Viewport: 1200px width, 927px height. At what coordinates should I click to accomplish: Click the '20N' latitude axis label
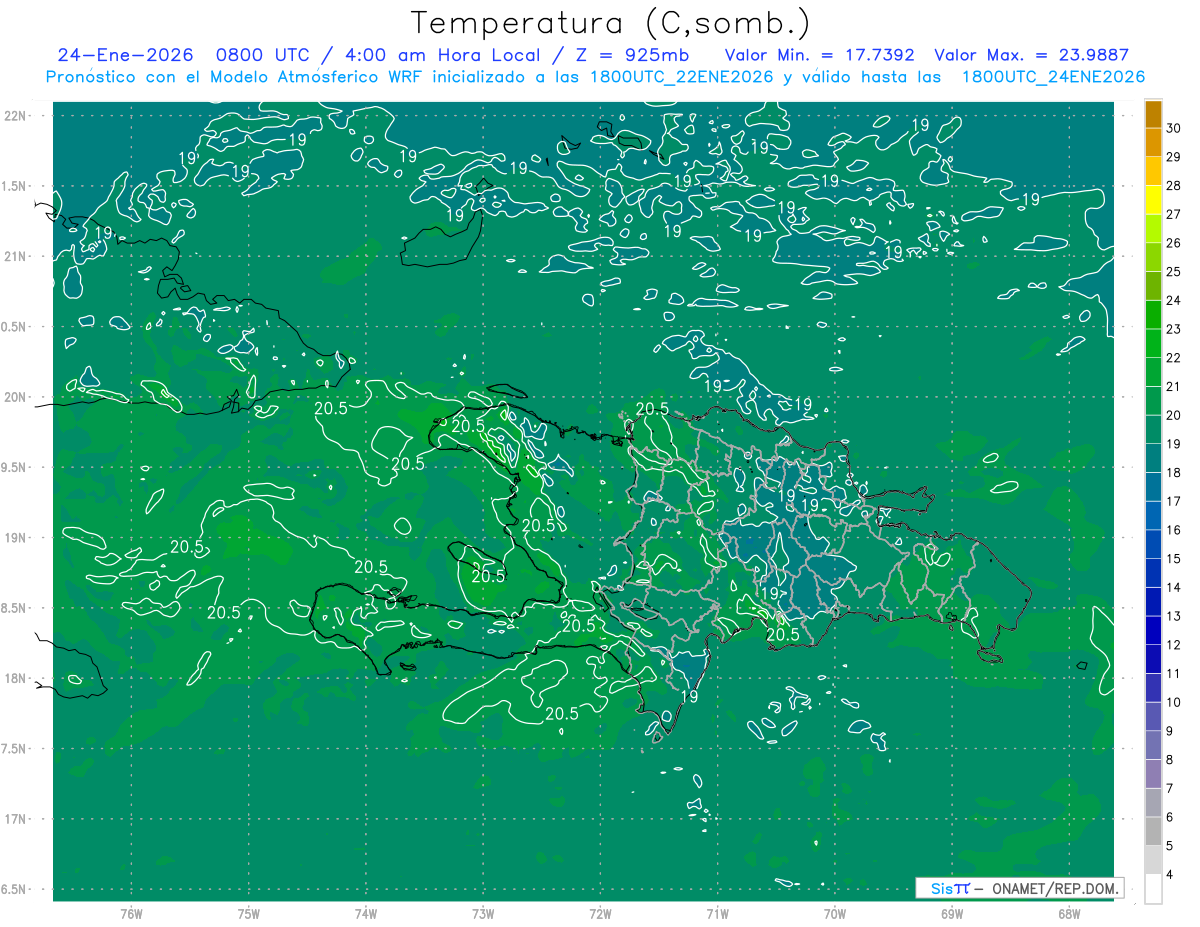point(15,397)
